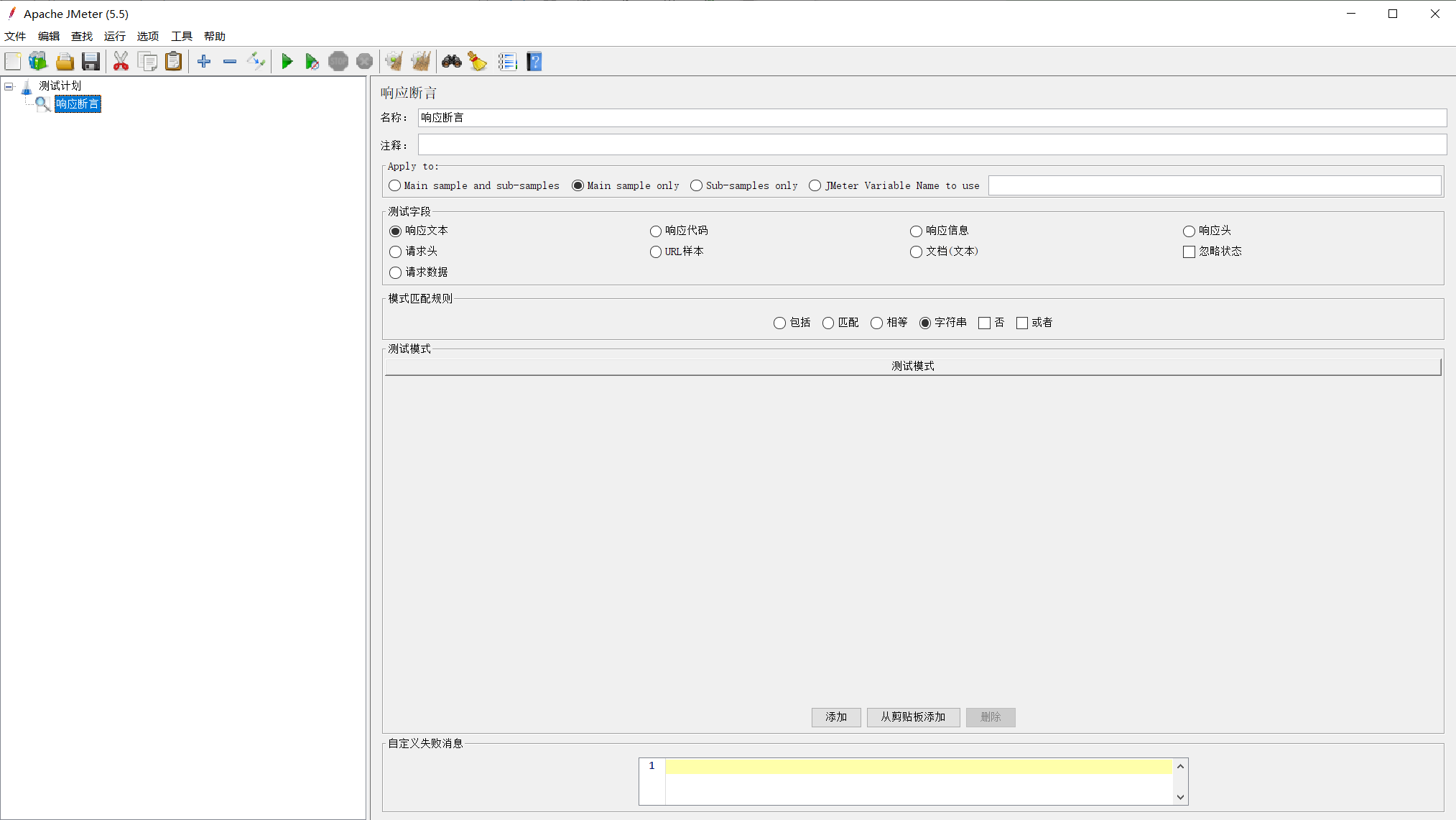Click the failure message scrollbar down arrow
This screenshot has height=820, width=1456.
tap(1180, 797)
